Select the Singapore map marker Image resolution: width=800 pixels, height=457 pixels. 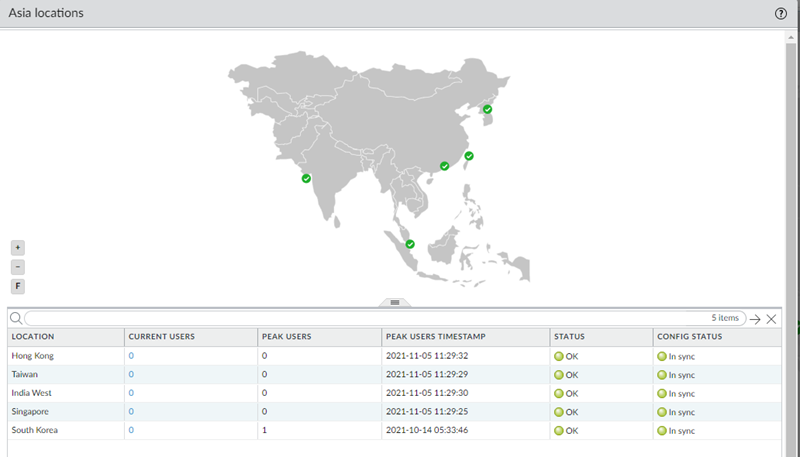[x=410, y=243]
